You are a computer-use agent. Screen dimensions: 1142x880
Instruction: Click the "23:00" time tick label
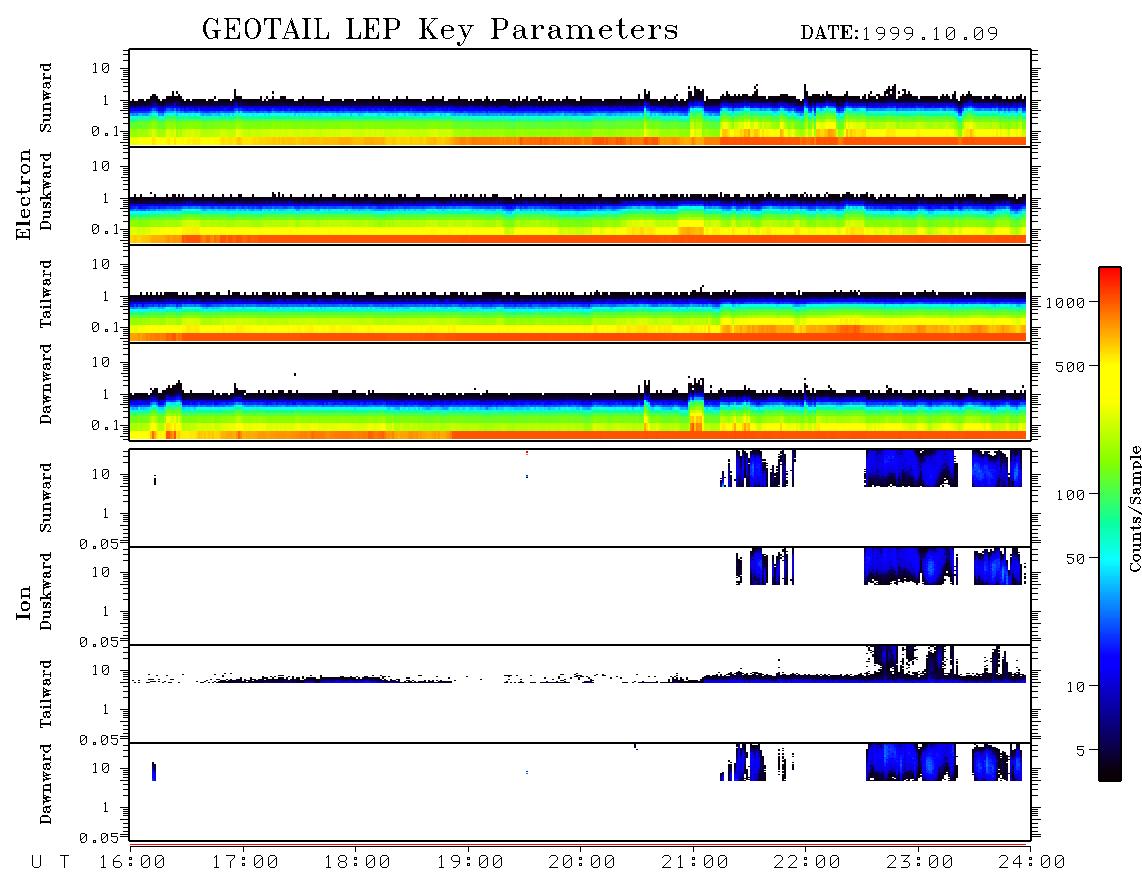click(919, 863)
